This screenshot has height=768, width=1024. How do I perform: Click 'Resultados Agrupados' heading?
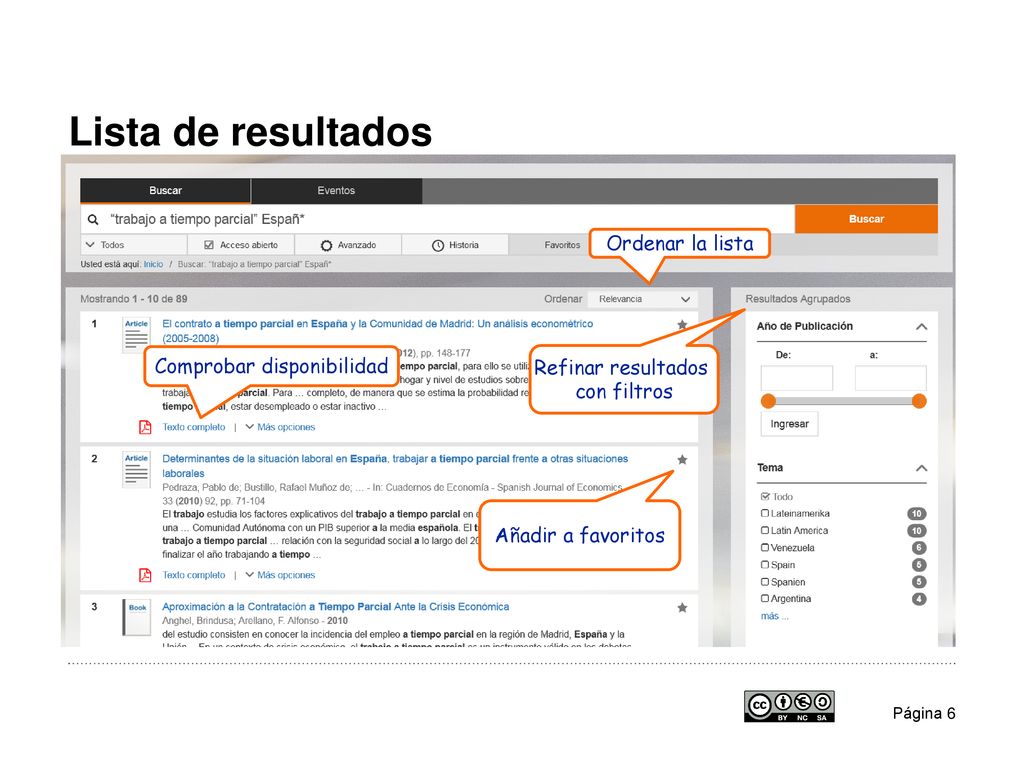[798, 299]
